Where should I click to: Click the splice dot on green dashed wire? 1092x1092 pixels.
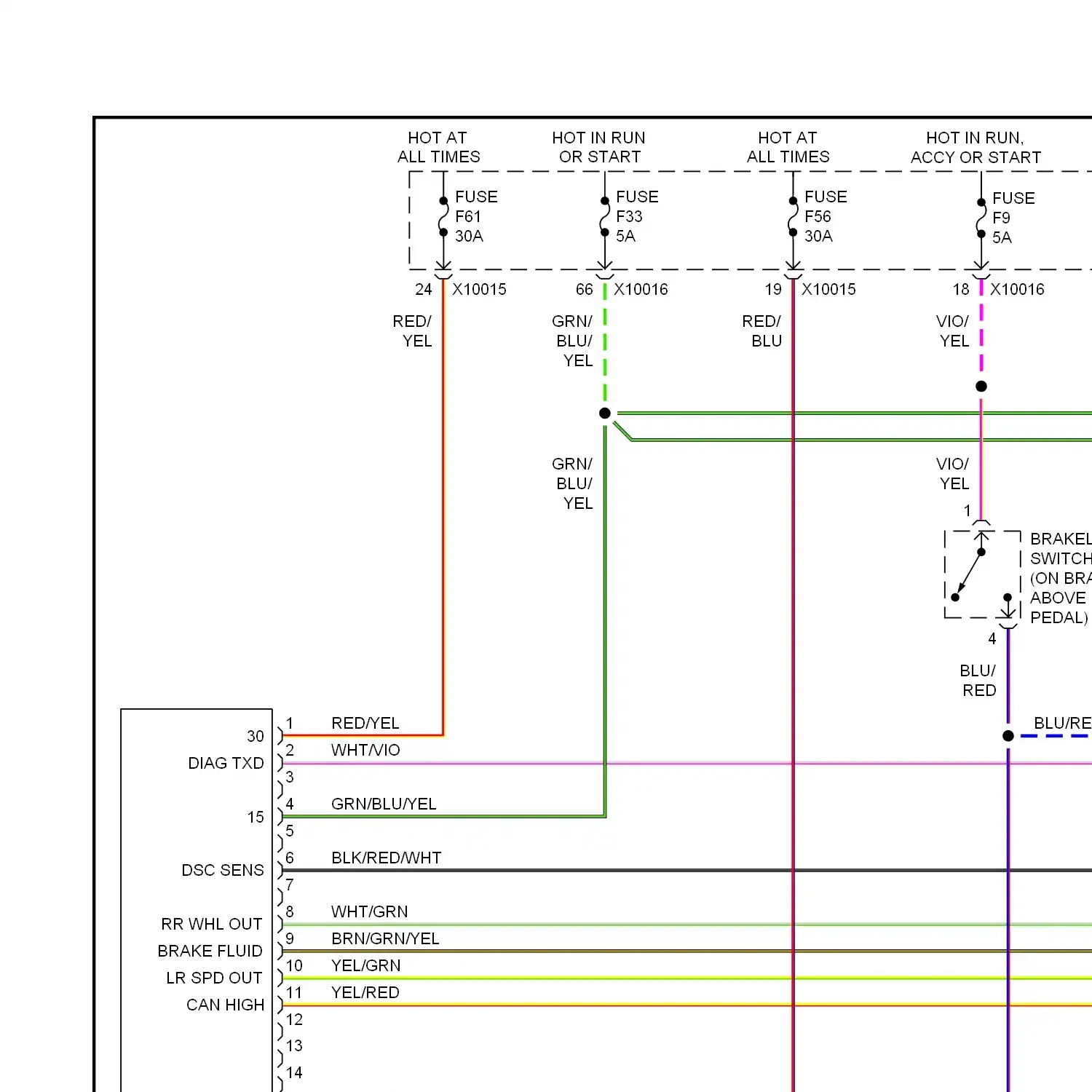[x=604, y=413]
